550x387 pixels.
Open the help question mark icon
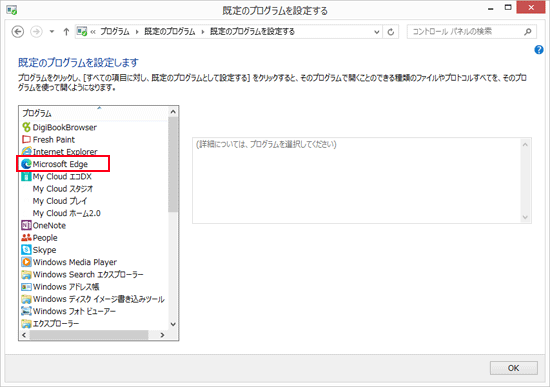(539, 50)
